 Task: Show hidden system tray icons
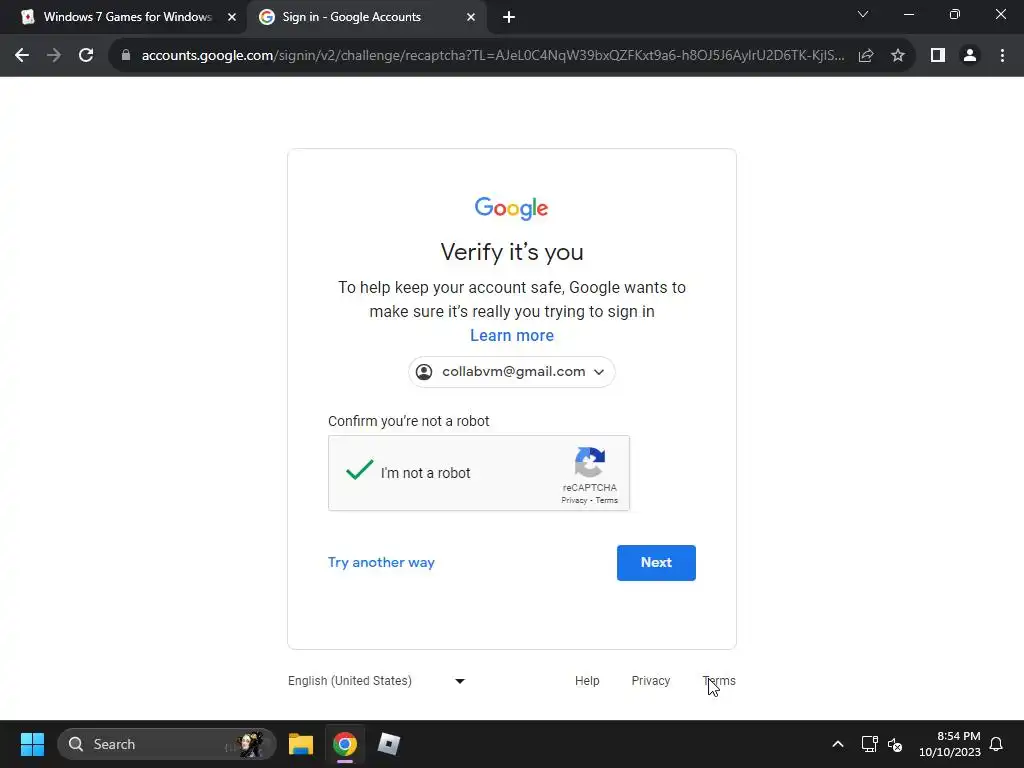click(838, 744)
